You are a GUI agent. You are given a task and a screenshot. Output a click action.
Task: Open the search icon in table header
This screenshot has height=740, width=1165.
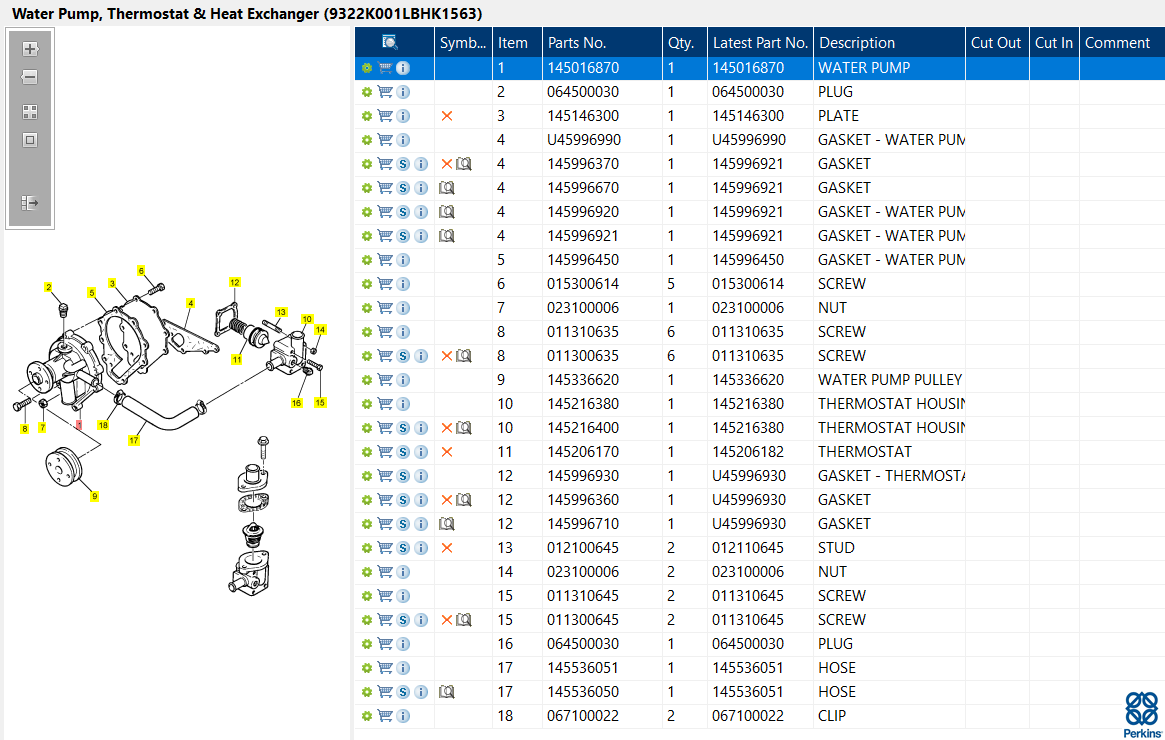[x=389, y=42]
